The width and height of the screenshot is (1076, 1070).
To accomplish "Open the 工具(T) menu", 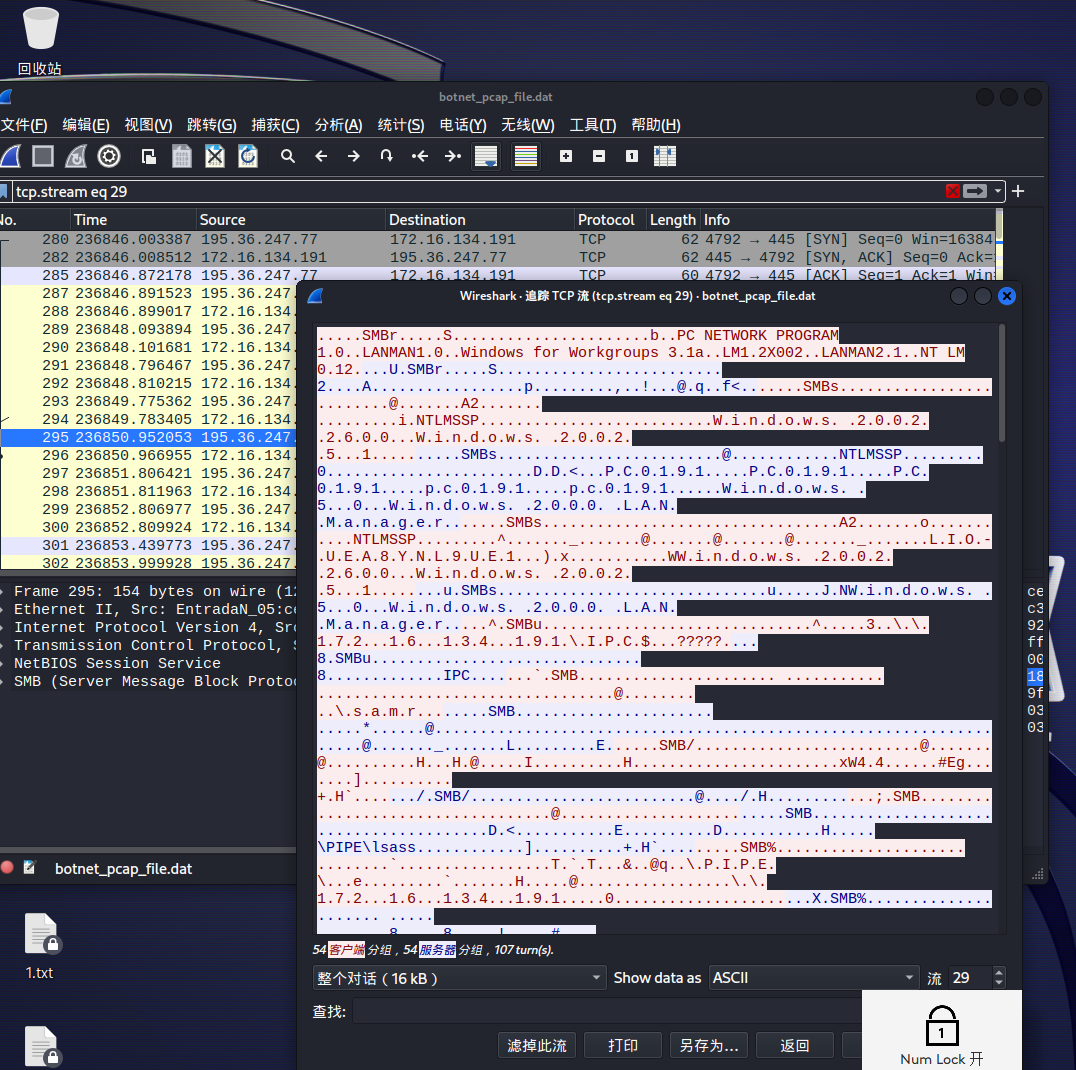I will (x=593, y=125).
